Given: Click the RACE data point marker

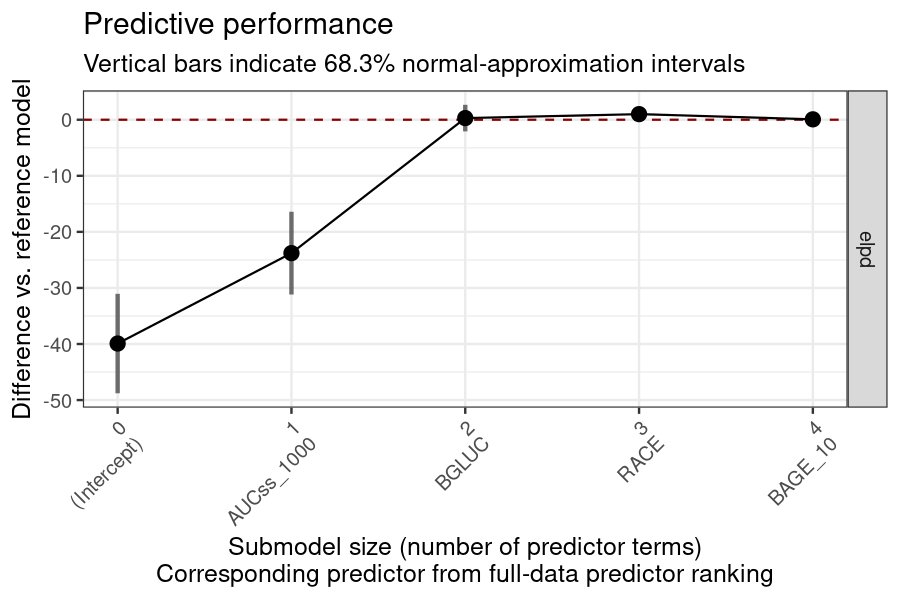Looking at the screenshot, I should [639, 114].
